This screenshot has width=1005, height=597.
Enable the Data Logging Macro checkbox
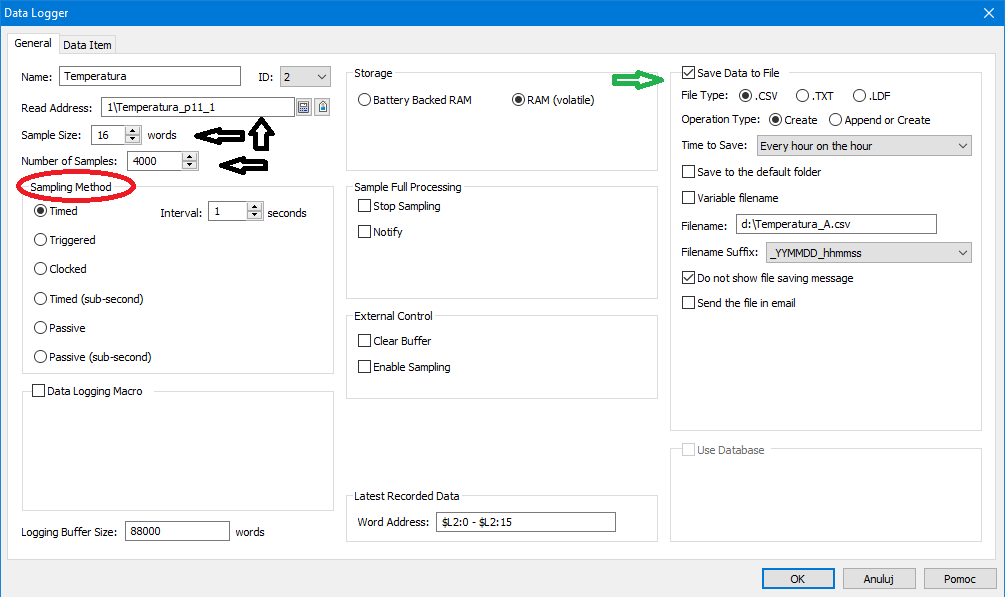[39, 391]
